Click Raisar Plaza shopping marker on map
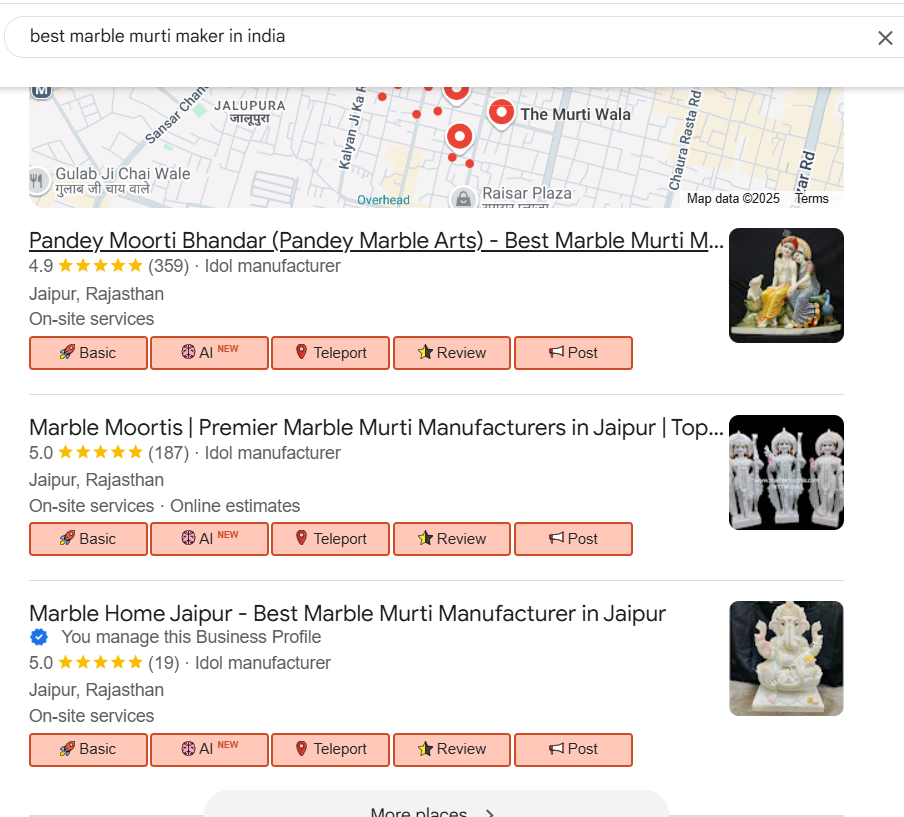904x817 pixels. 463,197
